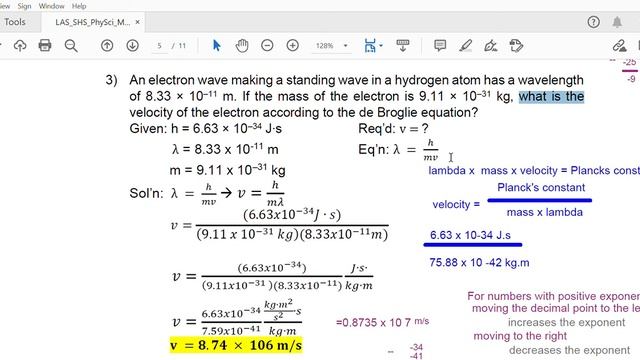Click the '6.63 x 10-34 J.s' annotation
Screen dimensions: 640x360
[470, 235]
